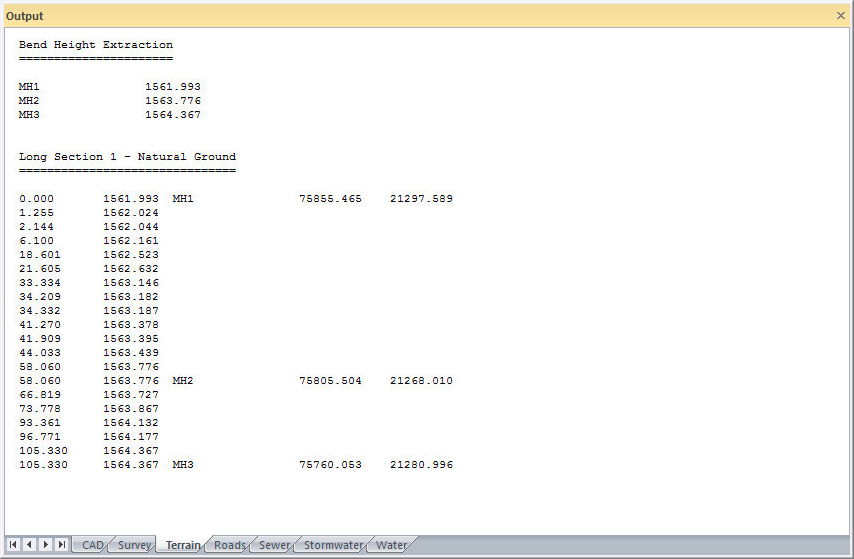The height and width of the screenshot is (559, 854).
Task: Jump to the first tab using the arrow
Action: 14,545
